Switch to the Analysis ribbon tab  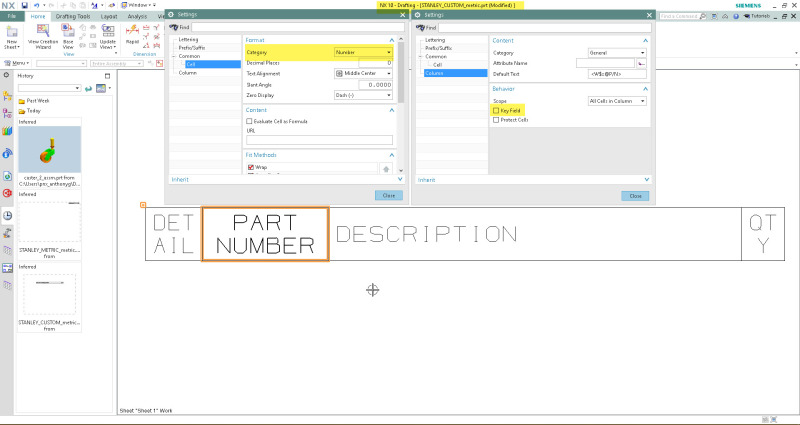click(137, 16)
